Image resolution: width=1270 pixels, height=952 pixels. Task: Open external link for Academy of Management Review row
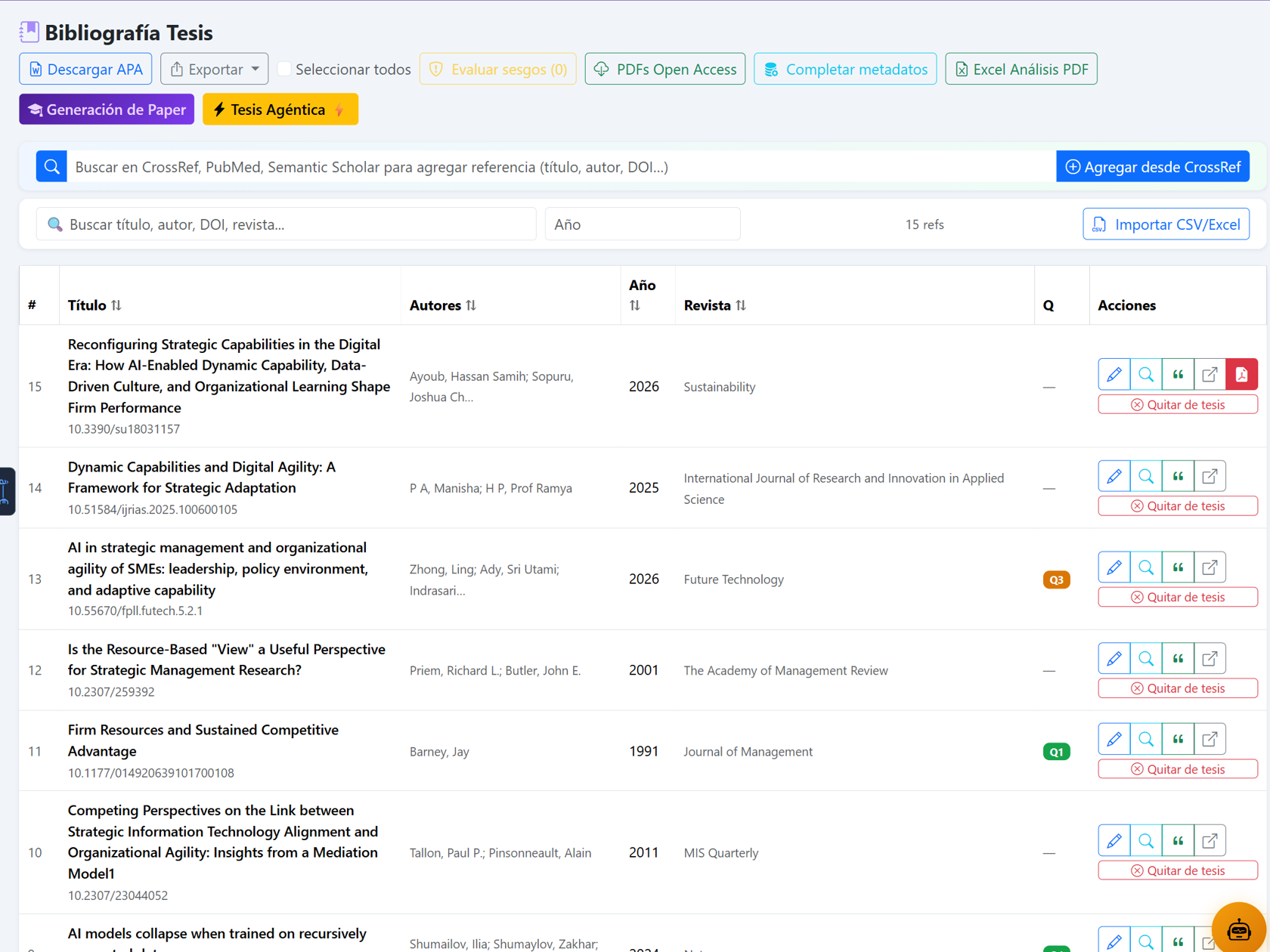tap(1210, 658)
